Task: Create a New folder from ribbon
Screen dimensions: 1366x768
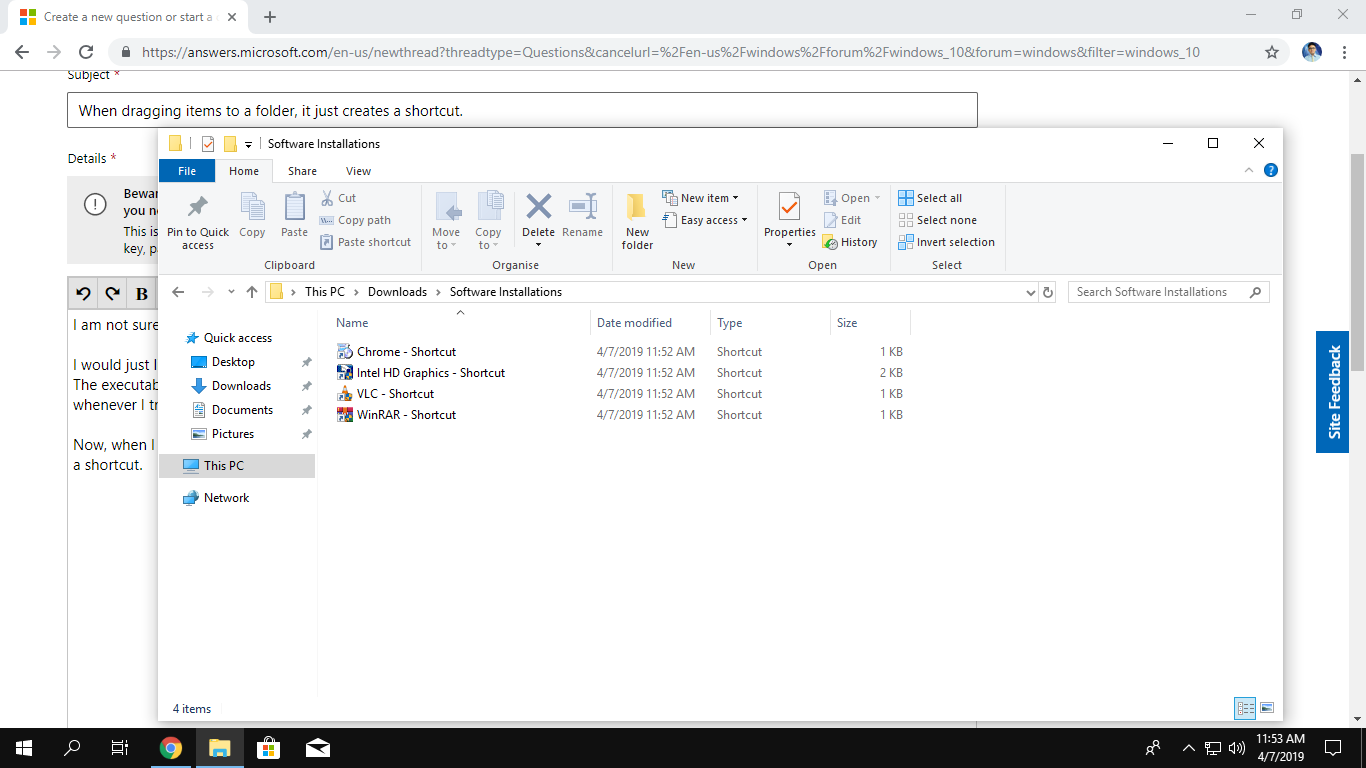Action: [x=637, y=221]
